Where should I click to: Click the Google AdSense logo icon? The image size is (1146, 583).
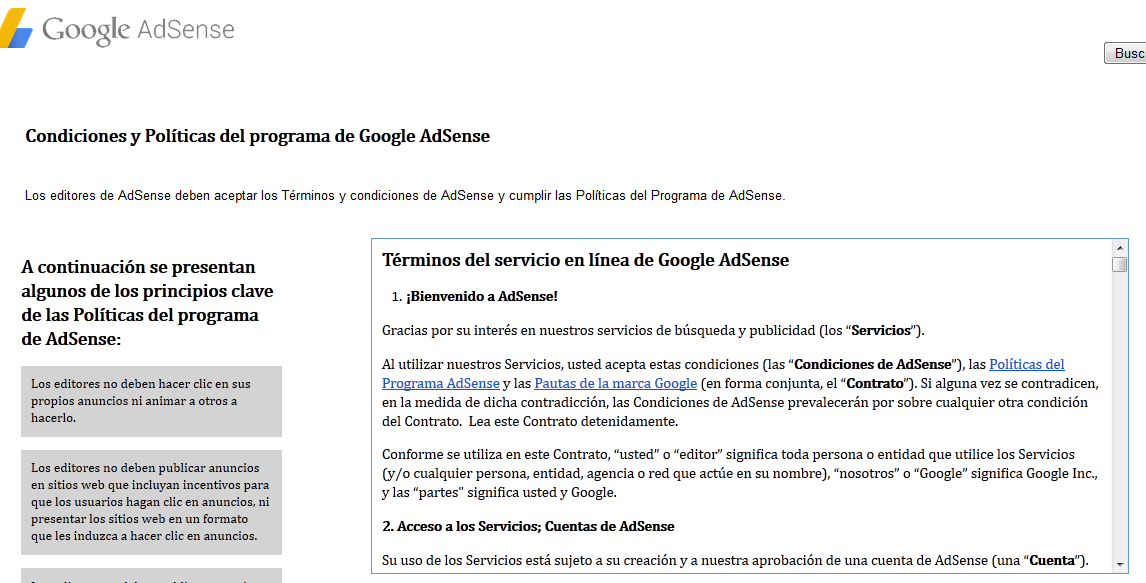click(15, 28)
